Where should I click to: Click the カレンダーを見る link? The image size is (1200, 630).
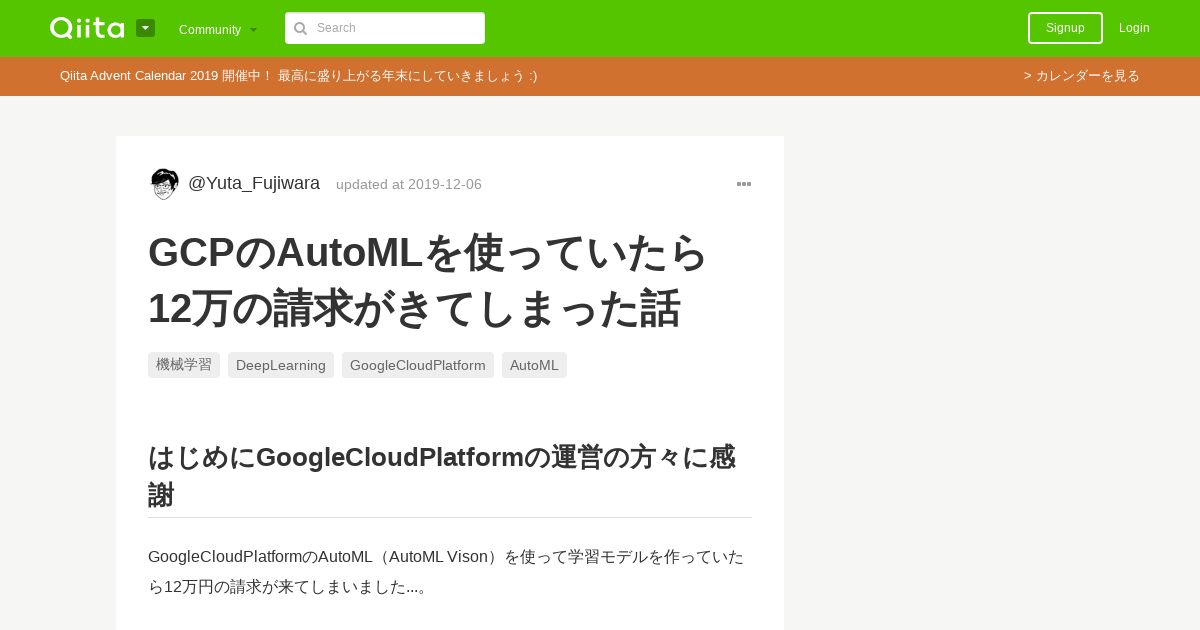click(x=1082, y=76)
